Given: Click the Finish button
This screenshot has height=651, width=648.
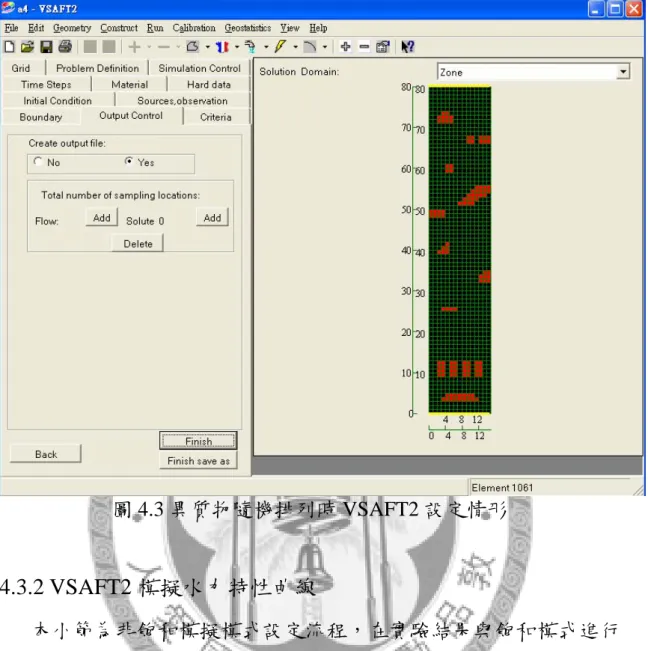Looking at the screenshot, I should [x=198, y=441].
